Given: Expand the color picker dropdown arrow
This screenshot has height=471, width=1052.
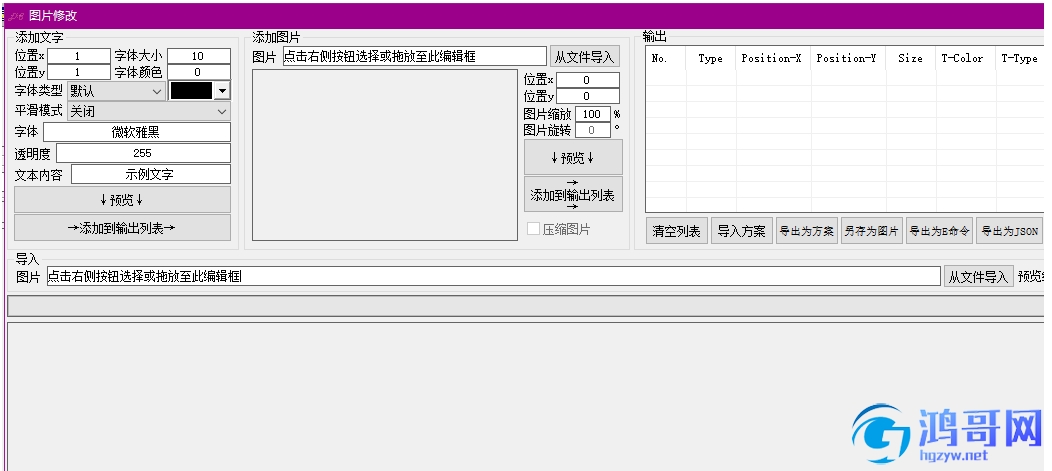Looking at the screenshot, I should pyautogui.click(x=222, y=91).
